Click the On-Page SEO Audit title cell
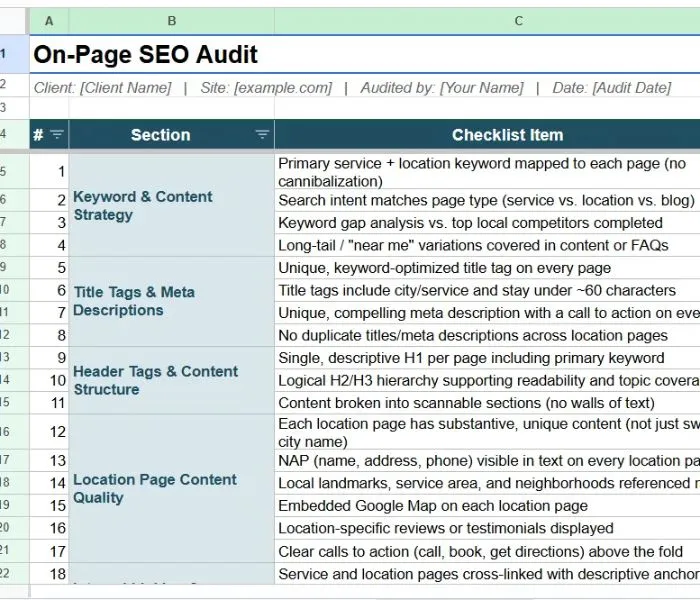The width and height of the screenshot is (700, 600). 365,54
